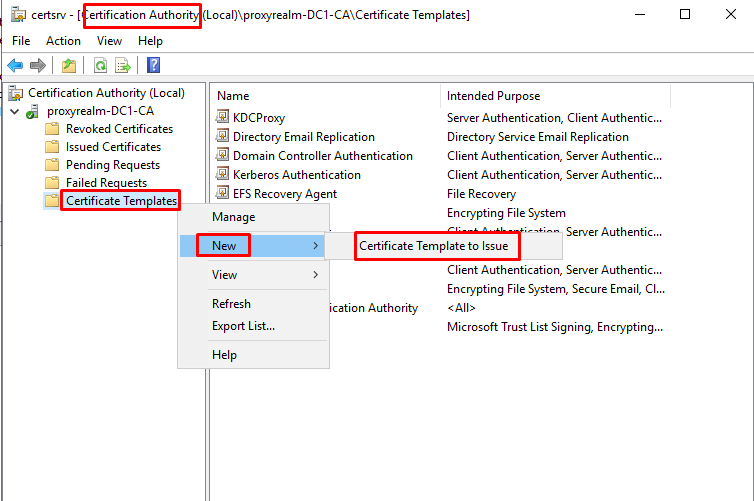Collapse the proxyrealm-DC1-CA tree node
Viewport: 754px width, 501px height.
tap(15, 112)
